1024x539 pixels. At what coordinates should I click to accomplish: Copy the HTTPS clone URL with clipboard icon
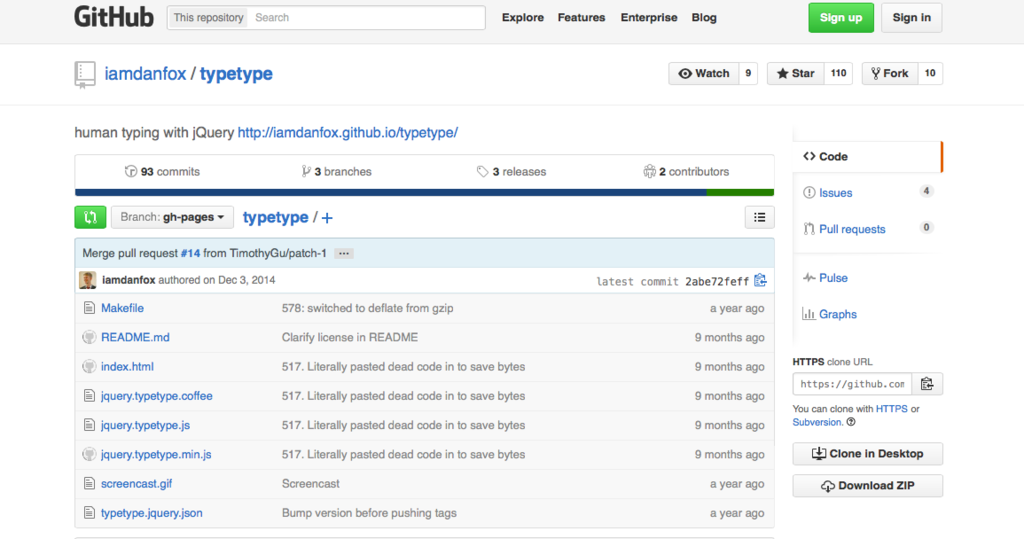click(927, 384)
